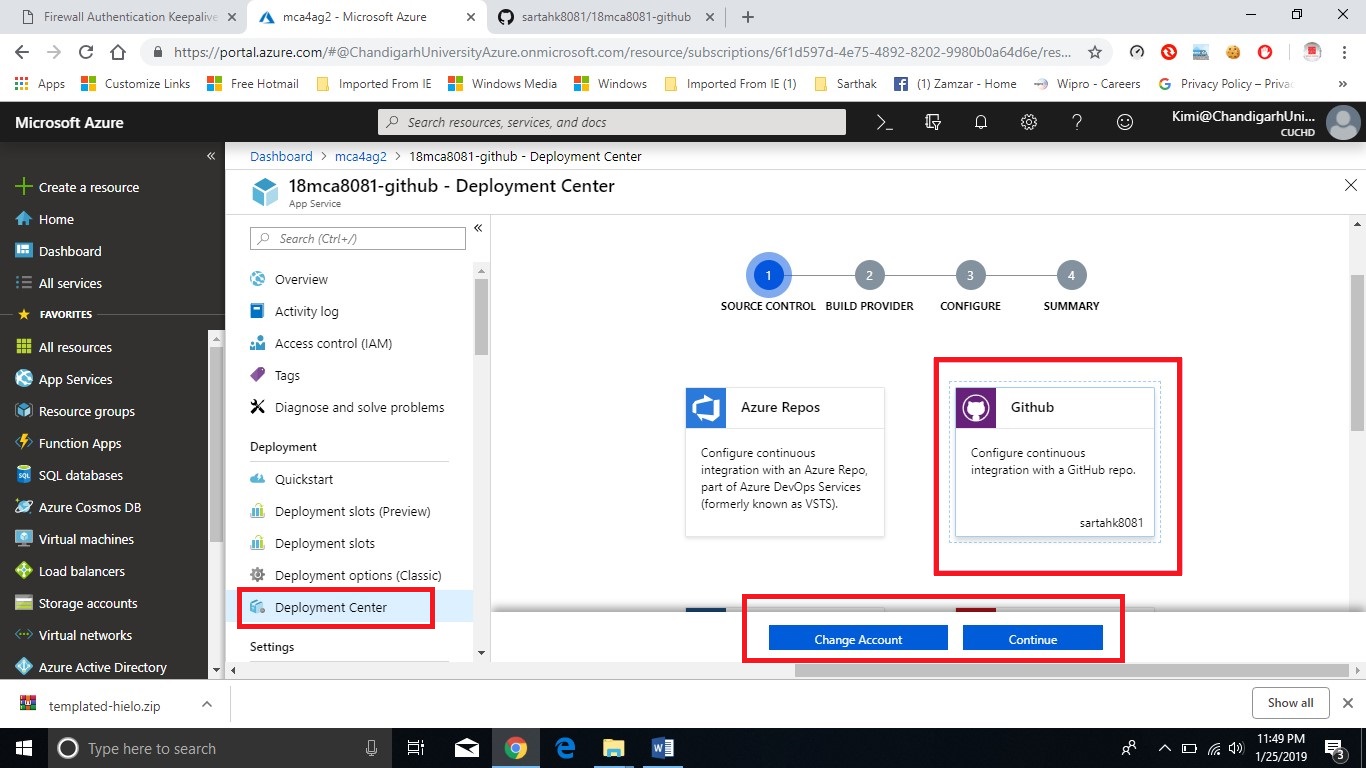Go to Configure step 3
Viewport: 1366px width, 768px height.
(x=970, y=275)
